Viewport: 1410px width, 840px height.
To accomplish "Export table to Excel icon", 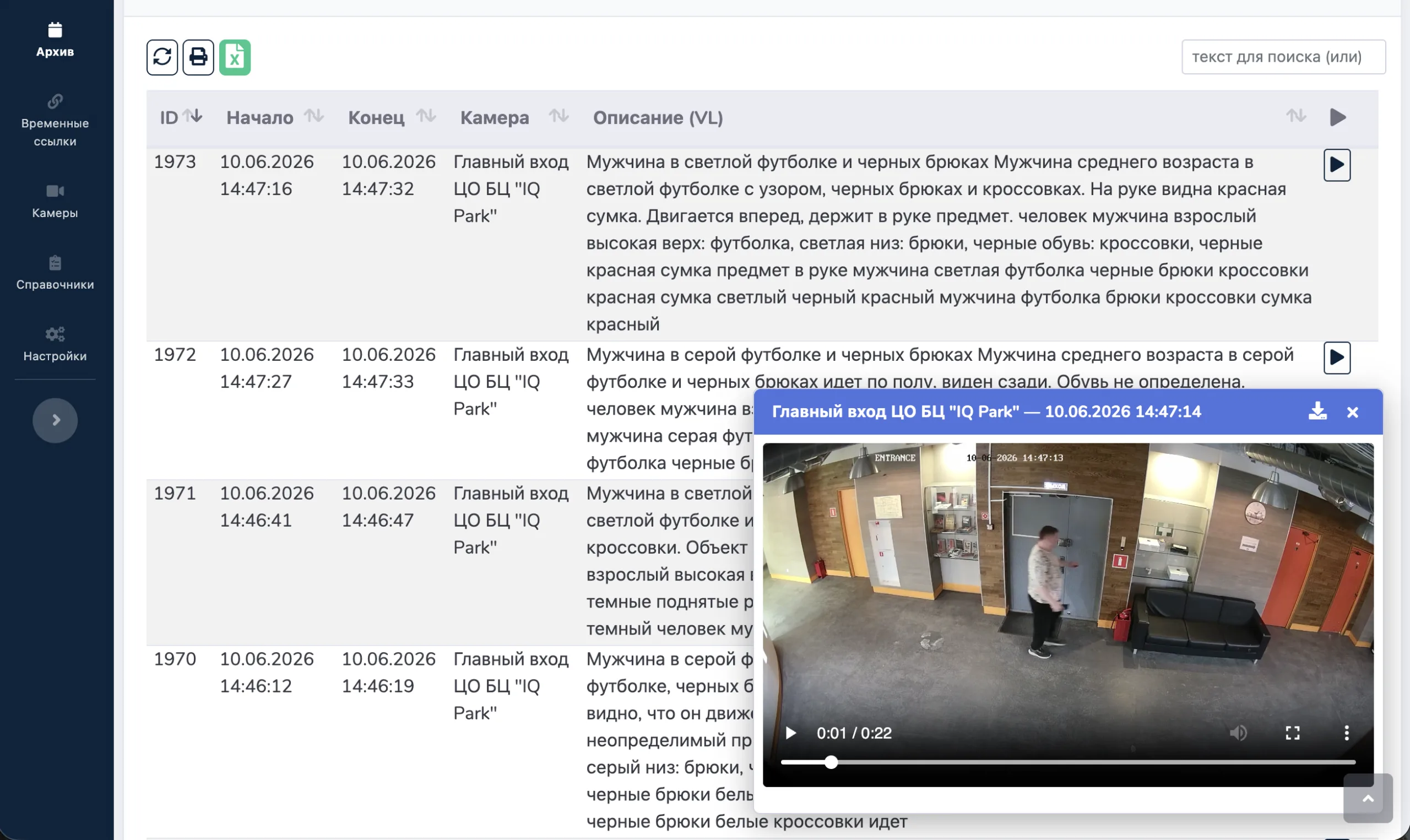I will click(235, 57).
